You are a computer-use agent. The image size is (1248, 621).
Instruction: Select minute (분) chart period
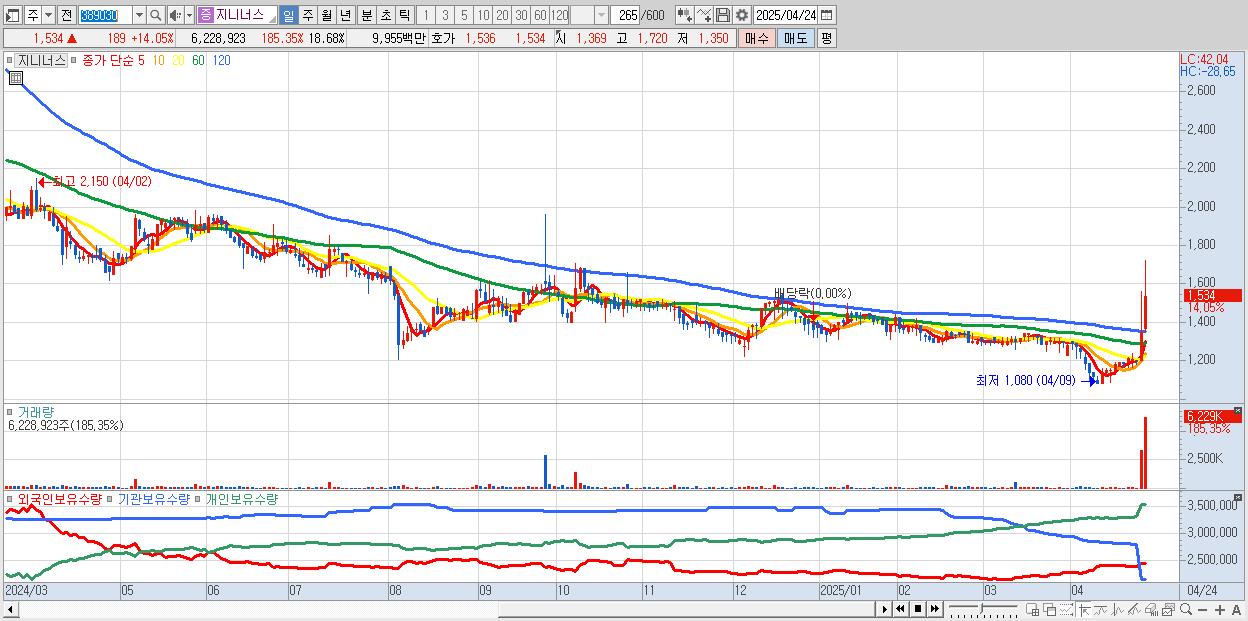[x=366, y=15]
